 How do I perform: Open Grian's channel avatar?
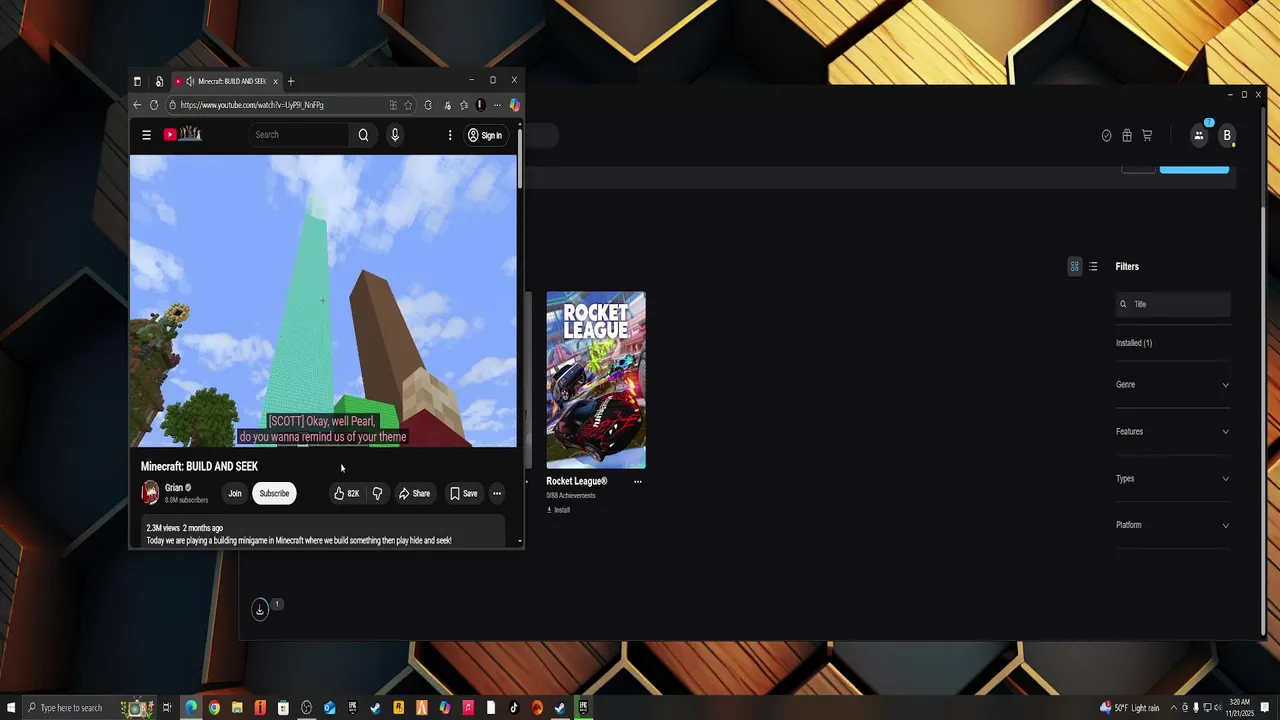[x=150, y=493]
